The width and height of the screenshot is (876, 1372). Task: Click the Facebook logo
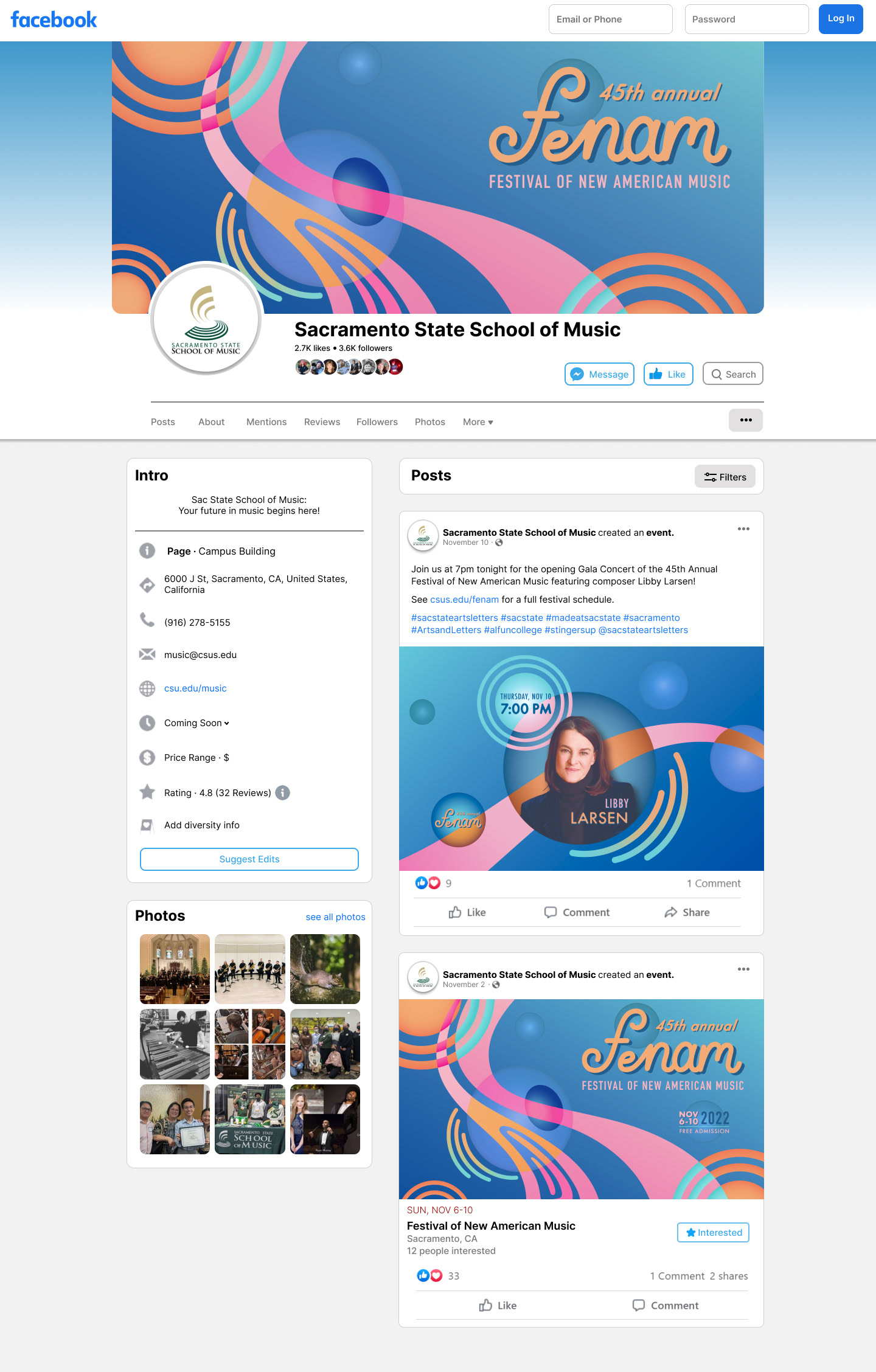54,19
